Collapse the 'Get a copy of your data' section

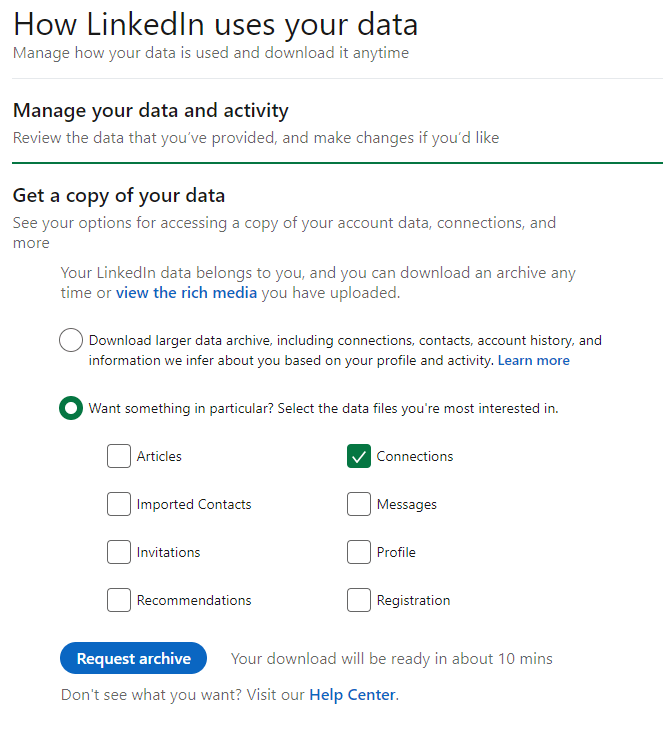click(119, 195)
